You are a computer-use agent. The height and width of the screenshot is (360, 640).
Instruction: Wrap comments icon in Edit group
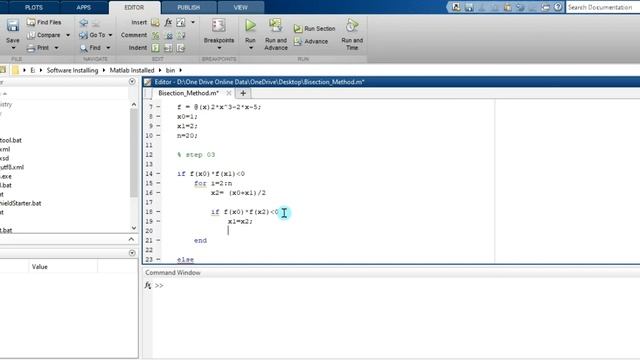(181, 36)
